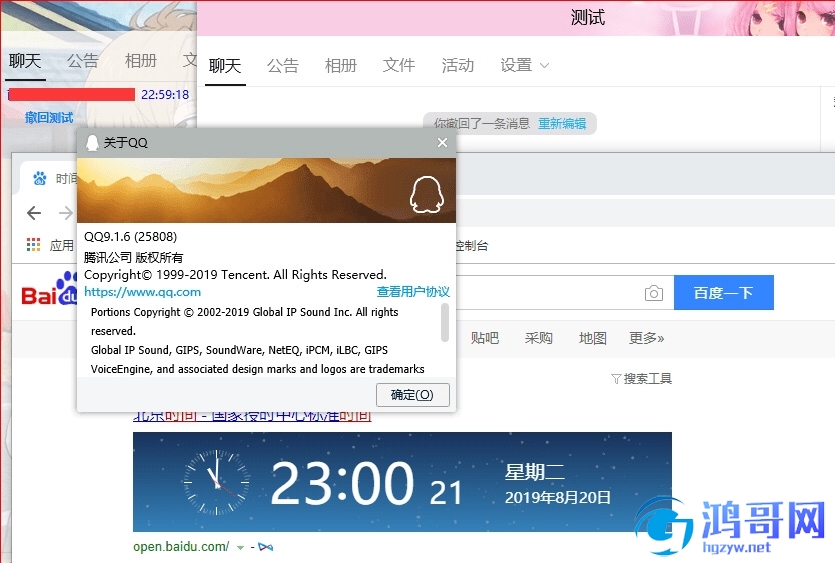Viewport: 835px width, 563px height.
Task: Switch to 文件 tab in right QQ window
Action: pyautogui.click(x=399, y=66)
